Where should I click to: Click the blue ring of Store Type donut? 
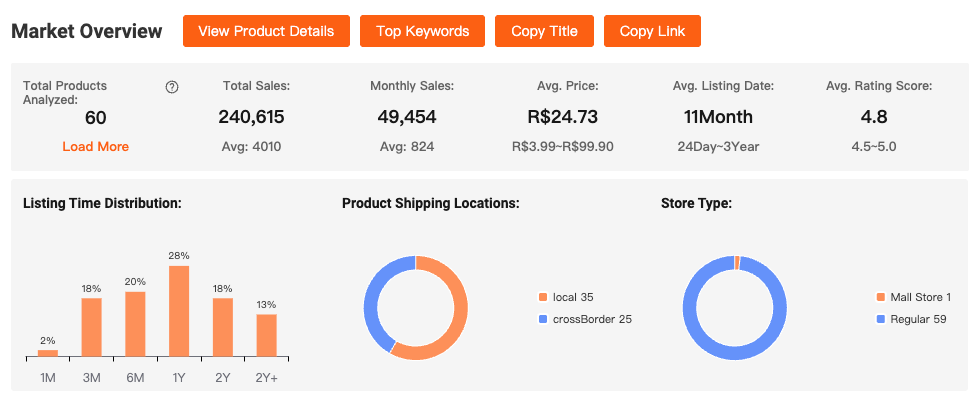[690, 308]
